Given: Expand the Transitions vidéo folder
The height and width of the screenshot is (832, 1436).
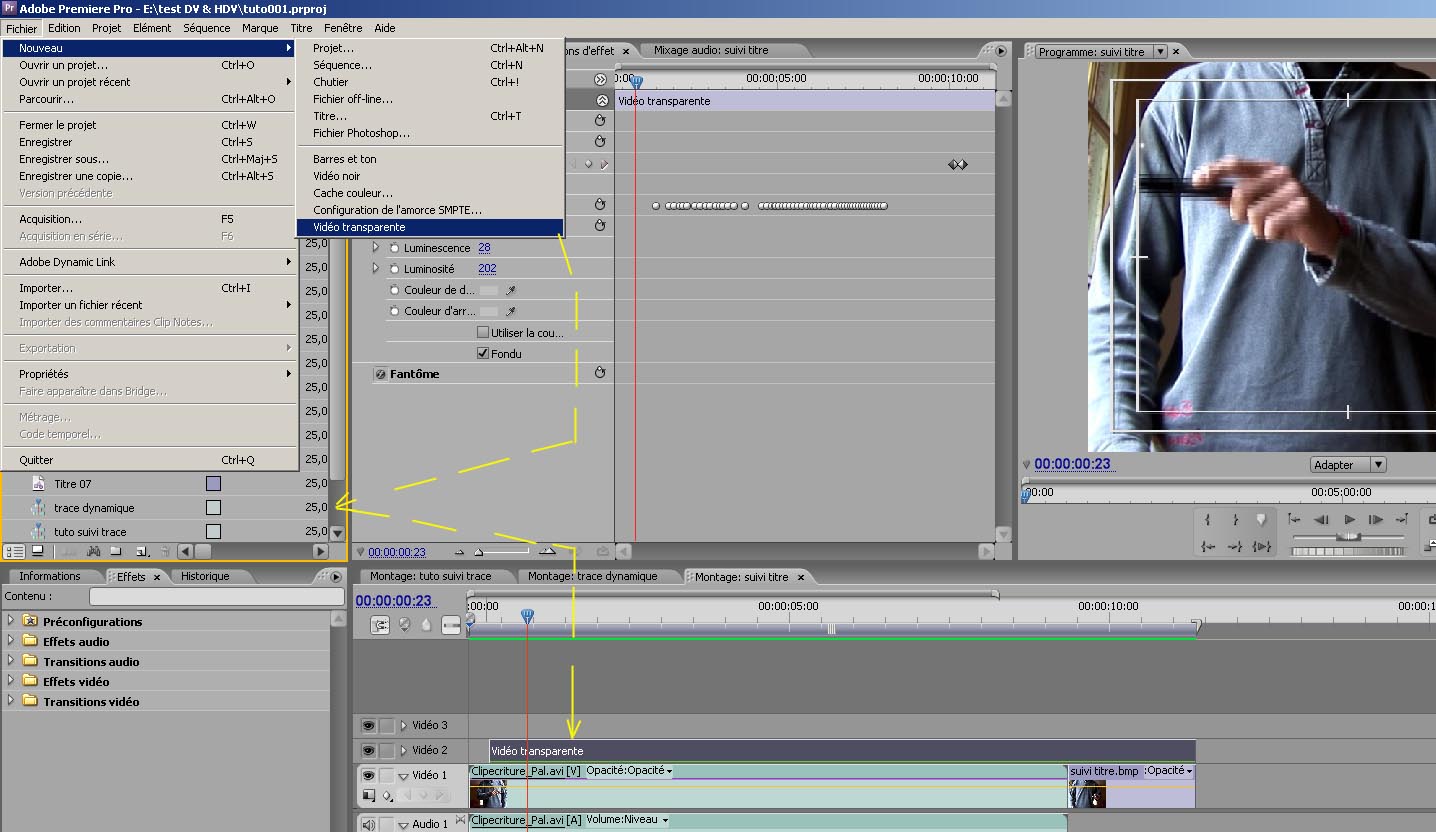Looking at the screenshot, I should [11, 701].
